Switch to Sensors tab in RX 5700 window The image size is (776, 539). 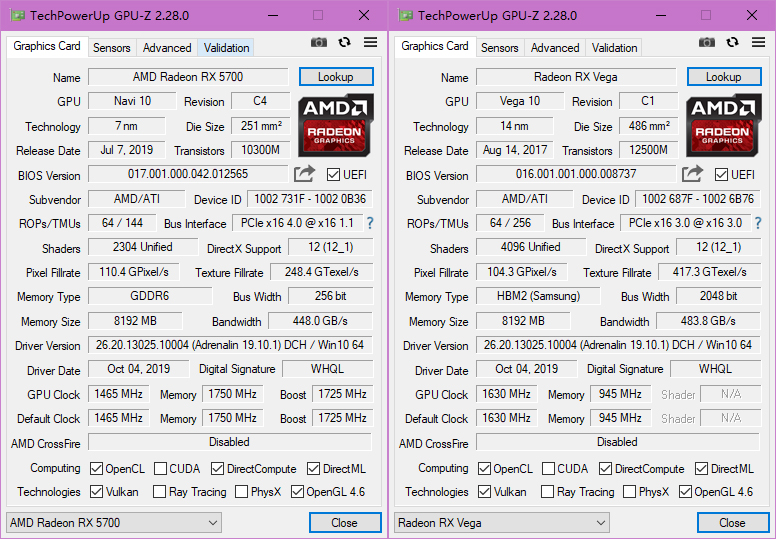tap(112, 48)
